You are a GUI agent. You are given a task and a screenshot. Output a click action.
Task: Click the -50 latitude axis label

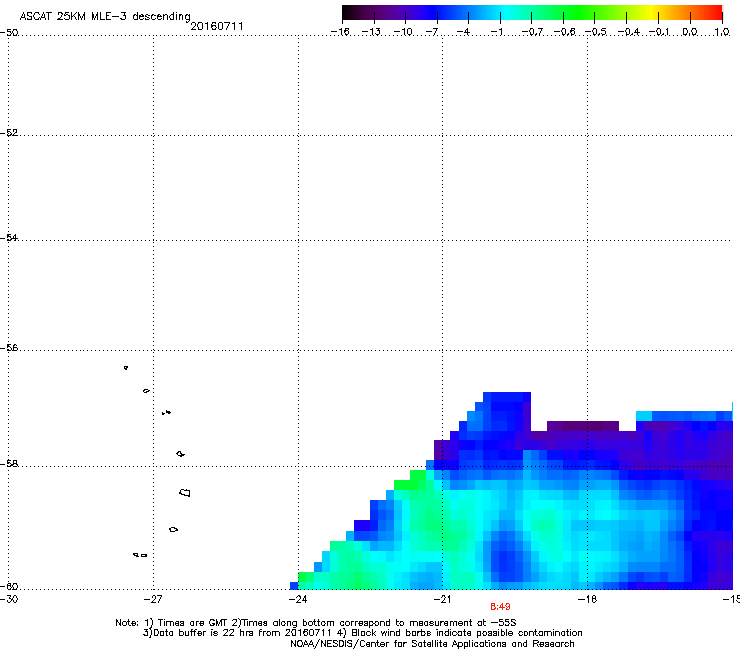point(9,32)
